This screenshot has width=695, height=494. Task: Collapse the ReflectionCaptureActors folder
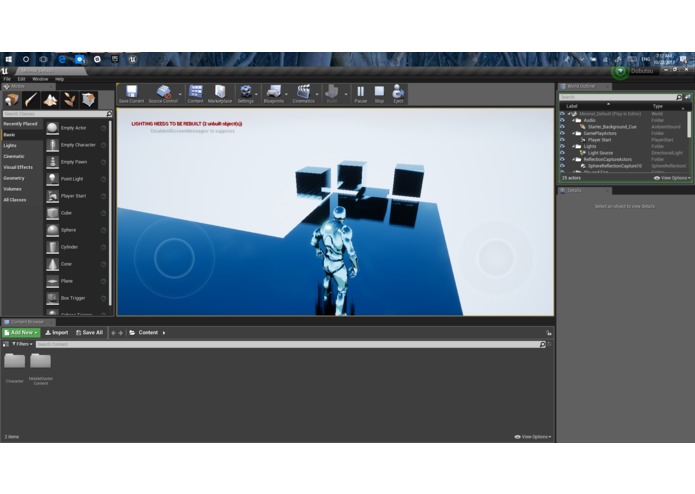click(x=573, y=159)
